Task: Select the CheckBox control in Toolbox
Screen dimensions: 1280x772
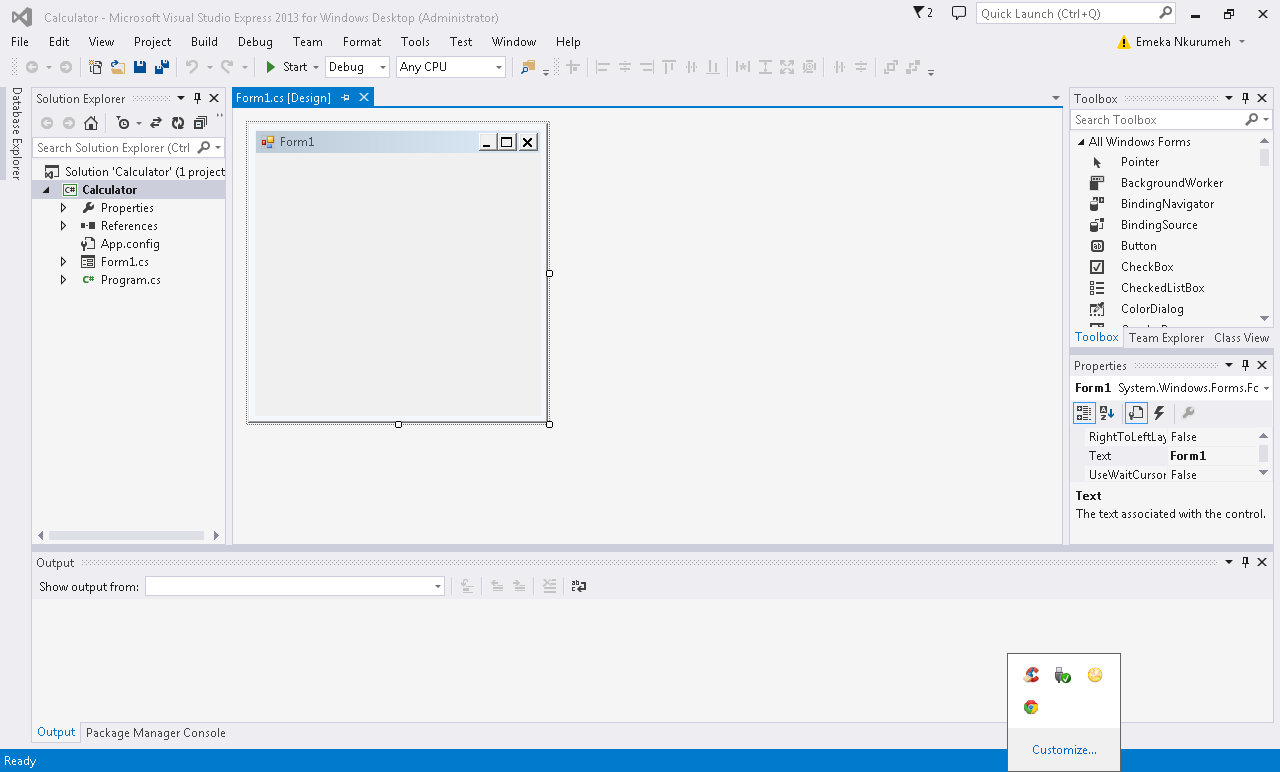Action: [1147, 267]
